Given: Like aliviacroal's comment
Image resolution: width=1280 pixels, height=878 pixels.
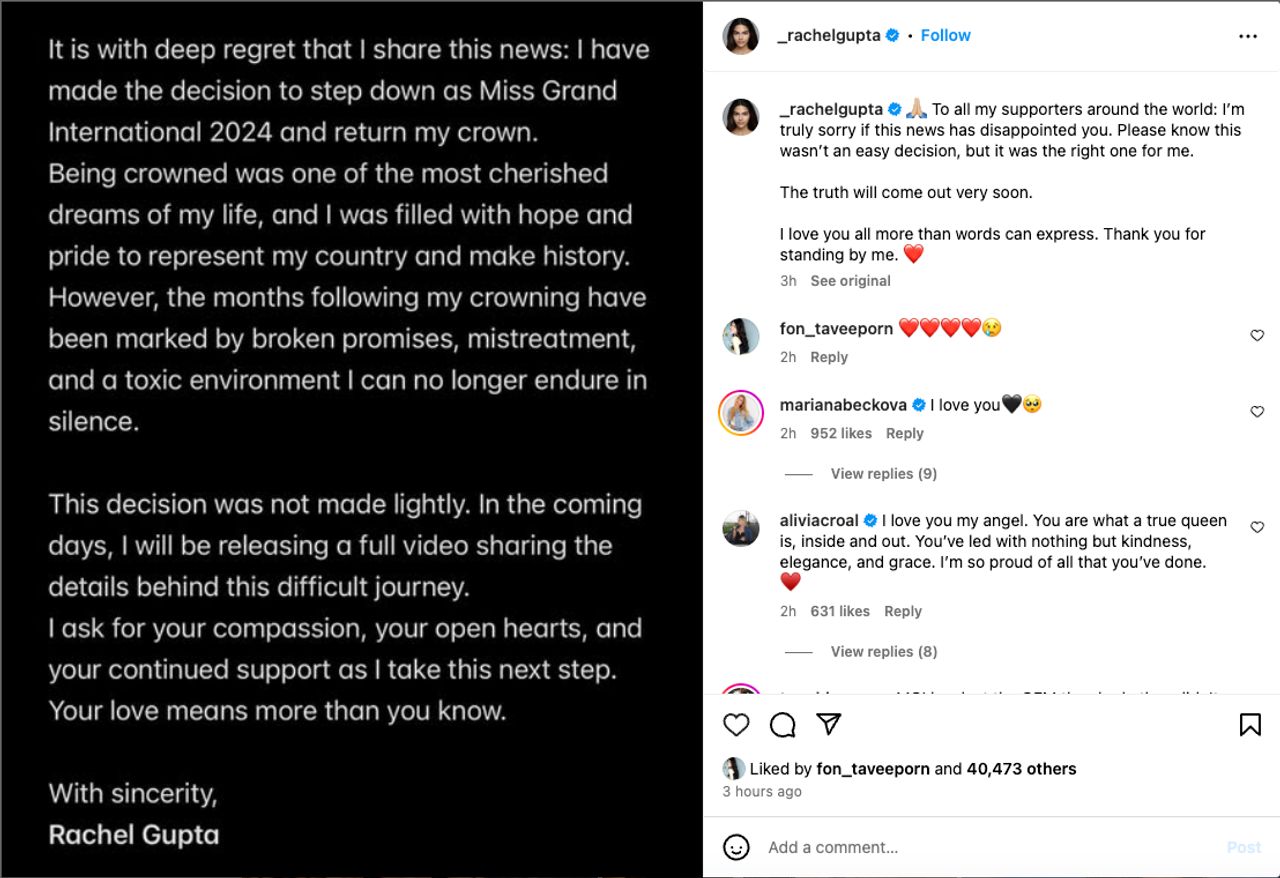Looking at the screenshot, I should pyautogui.click(x=1257, y=527).
